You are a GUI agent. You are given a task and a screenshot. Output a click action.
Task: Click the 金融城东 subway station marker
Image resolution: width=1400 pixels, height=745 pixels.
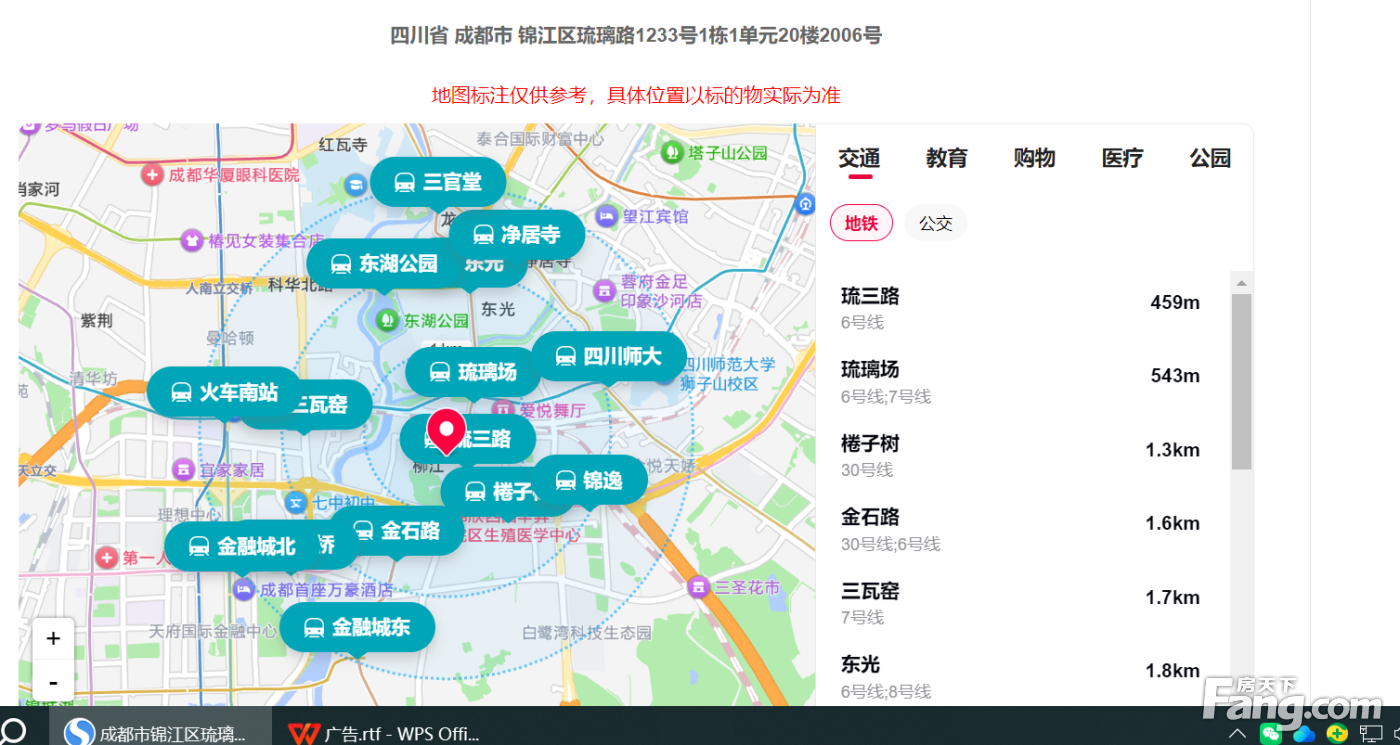(x=357, y=628)
